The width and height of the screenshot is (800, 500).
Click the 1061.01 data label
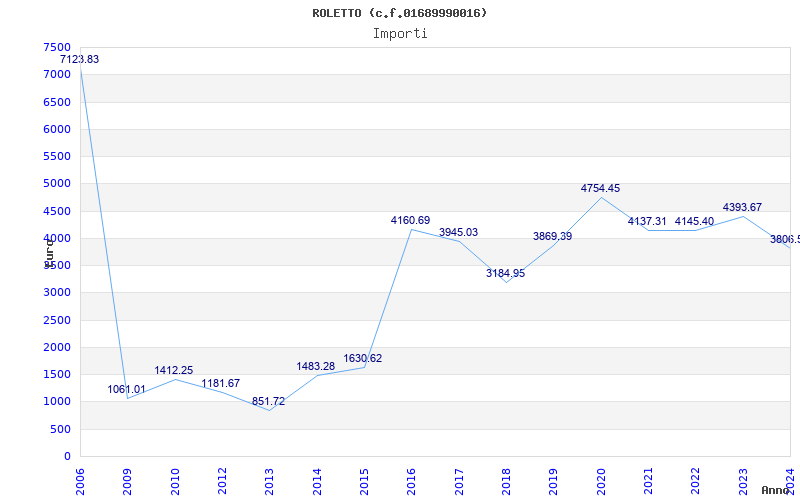(x=127, y=389)
